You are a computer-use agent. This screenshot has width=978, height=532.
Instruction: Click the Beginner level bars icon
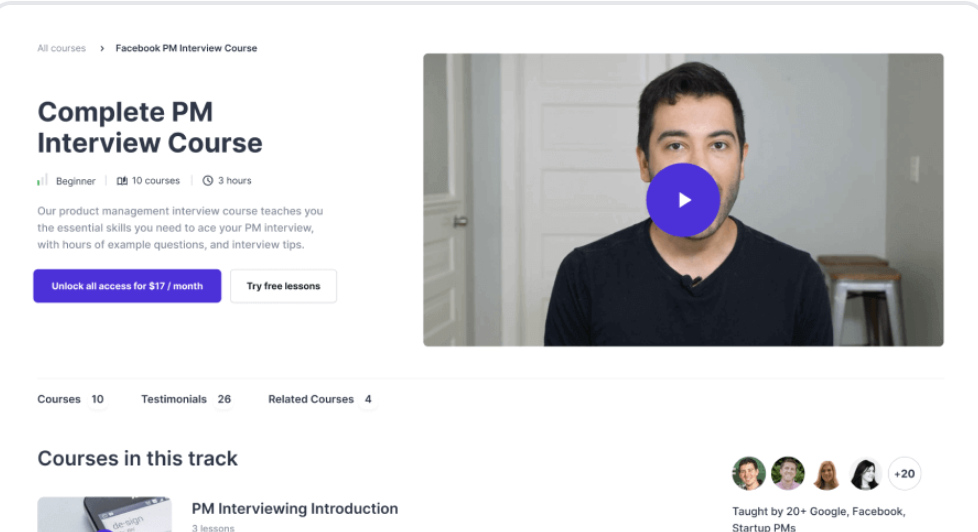(43, 181)
